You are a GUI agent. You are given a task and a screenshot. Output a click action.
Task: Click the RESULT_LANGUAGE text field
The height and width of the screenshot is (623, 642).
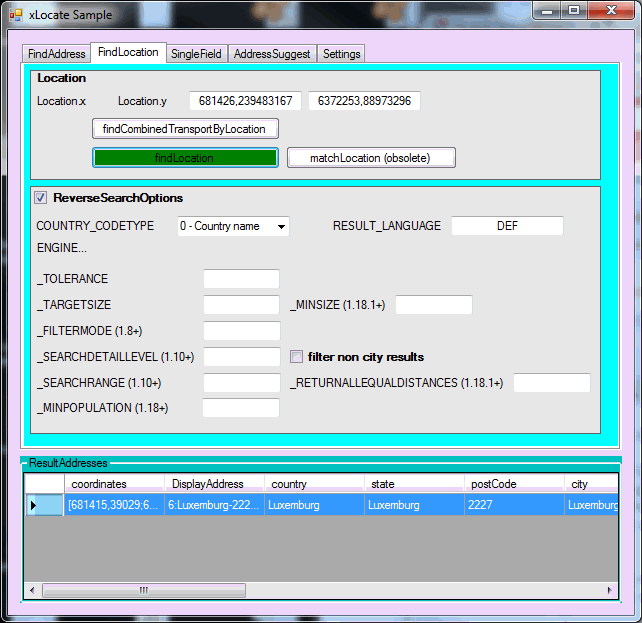tap(507, 226)
